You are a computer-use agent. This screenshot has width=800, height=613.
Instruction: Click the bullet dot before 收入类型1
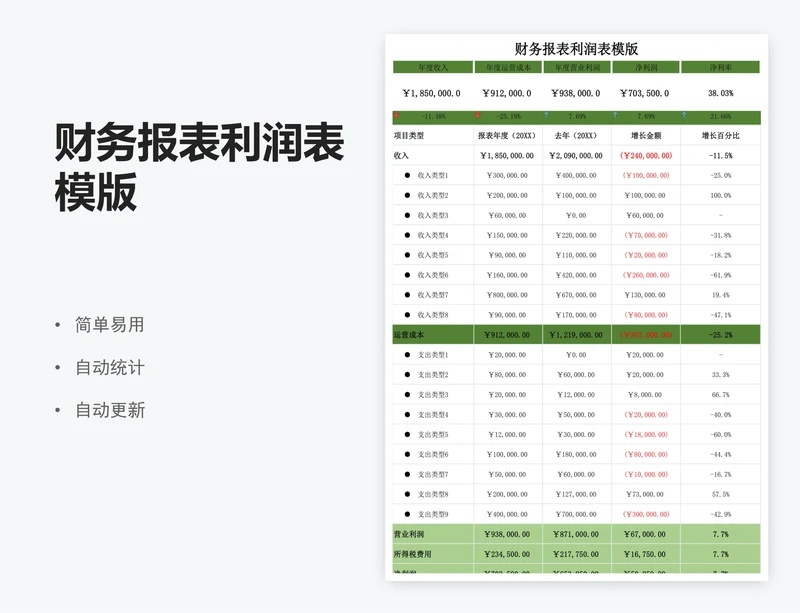tap(407, 175)
